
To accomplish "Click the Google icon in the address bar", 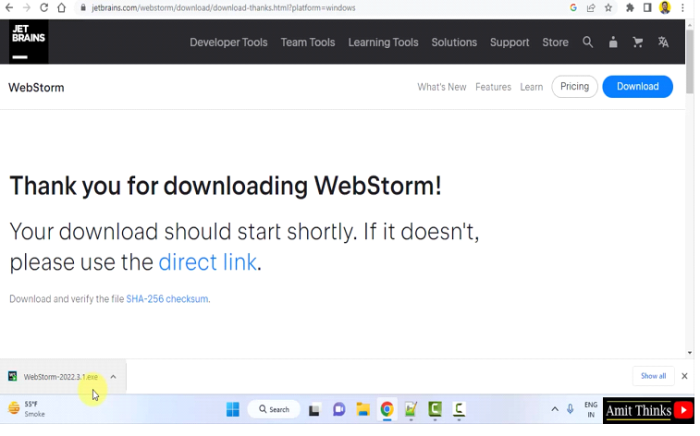I will pos(573,8).
